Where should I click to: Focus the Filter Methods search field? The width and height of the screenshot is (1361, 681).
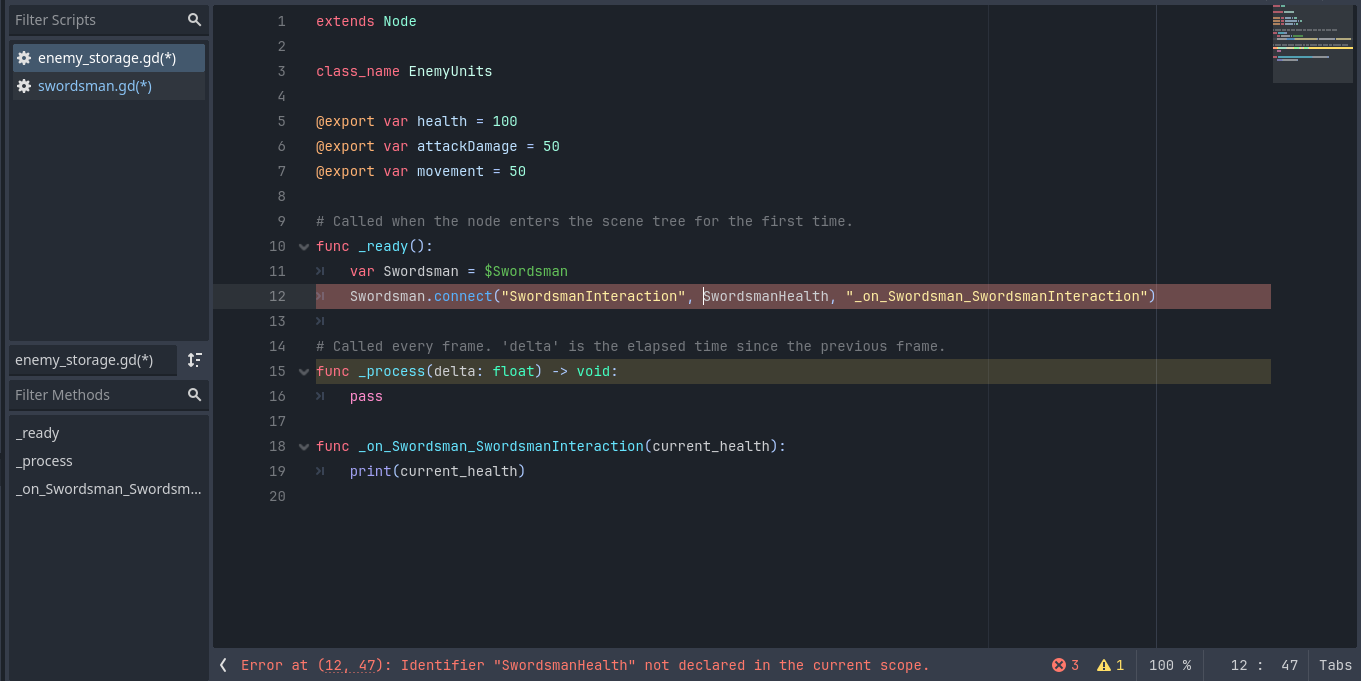(x=95, y=395)
